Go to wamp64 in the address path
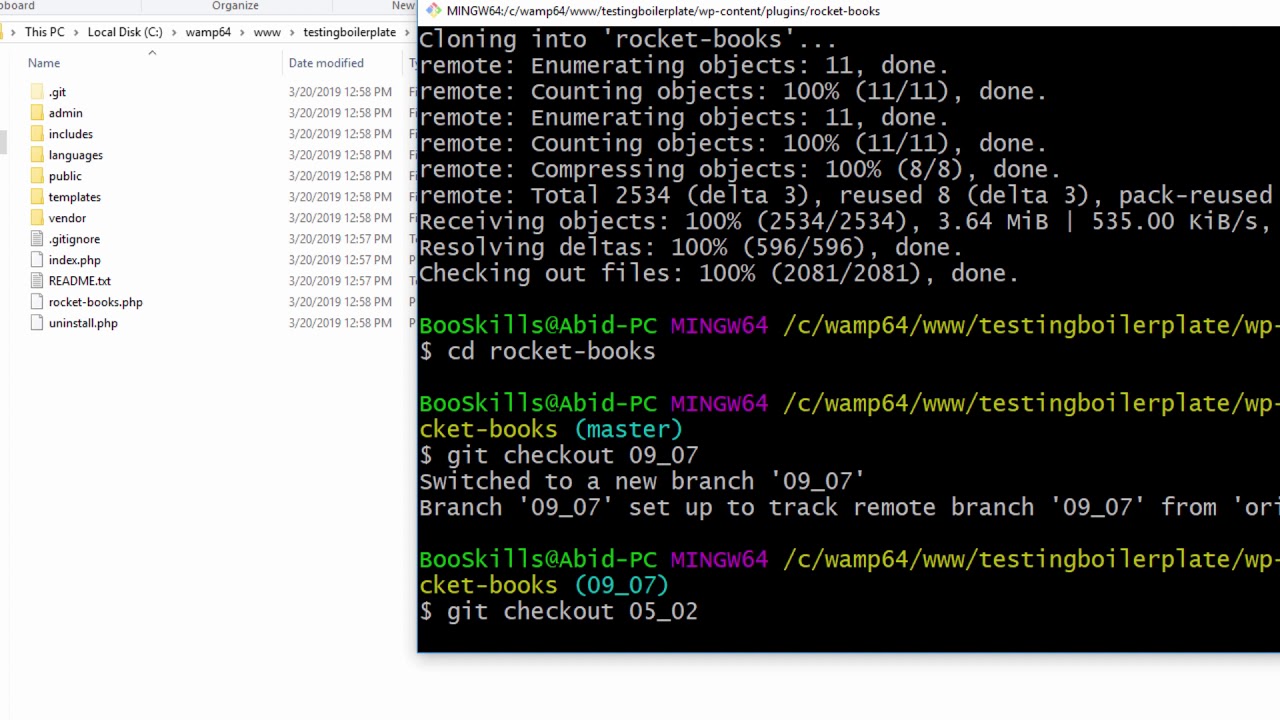This screenshot has height=720, width=1280. (x=208, y=32)
